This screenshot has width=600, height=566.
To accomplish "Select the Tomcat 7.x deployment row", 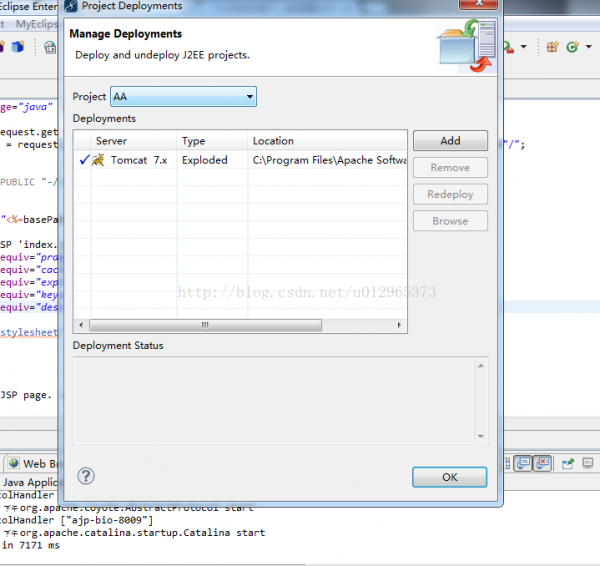I will pos(240,160).
